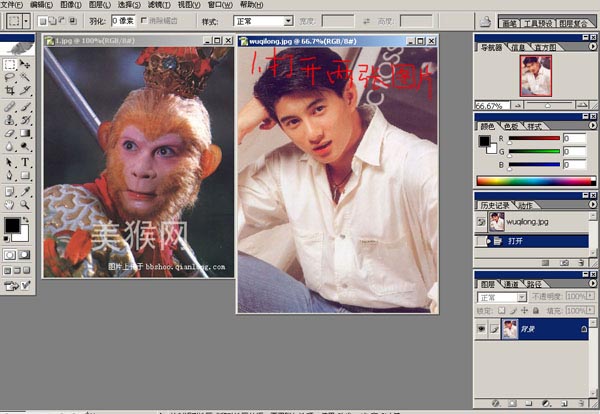Switch to the 通道 (Channels) tab
The width and height of the screenshot is (600, 414).
tap(511, 285)
